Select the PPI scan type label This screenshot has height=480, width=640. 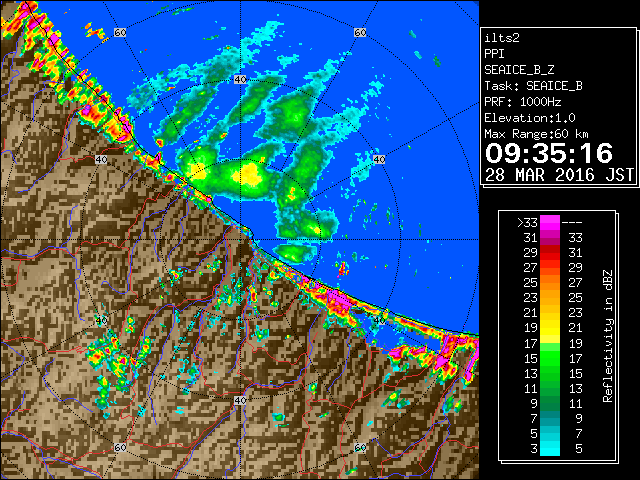[x=494, y=54]
